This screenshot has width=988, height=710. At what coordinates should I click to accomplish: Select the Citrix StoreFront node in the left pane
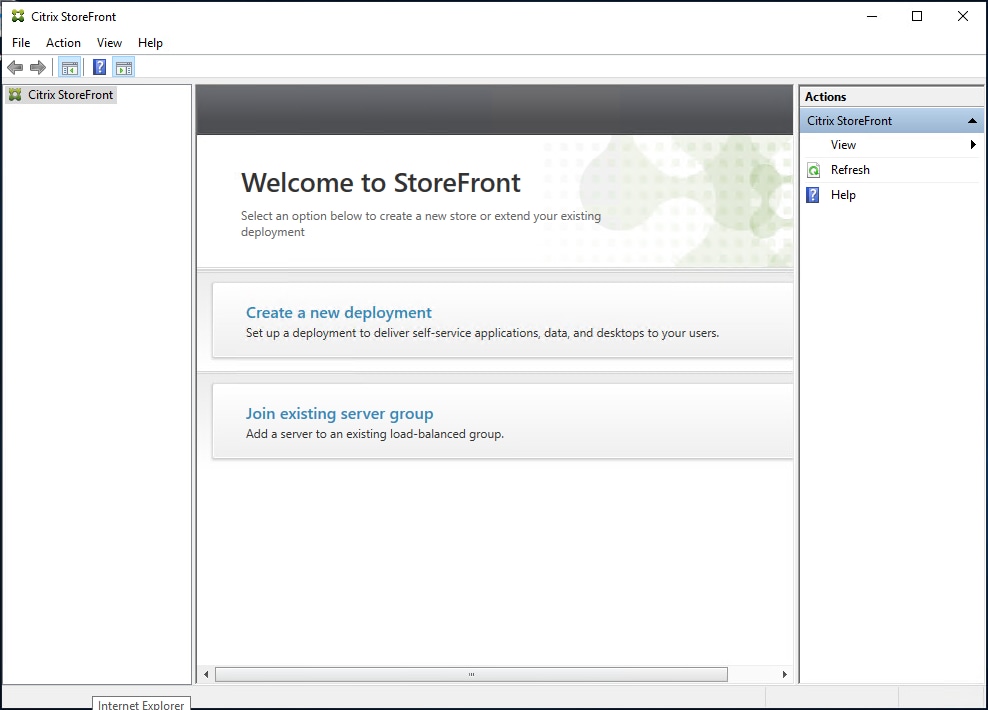(71, 94)
